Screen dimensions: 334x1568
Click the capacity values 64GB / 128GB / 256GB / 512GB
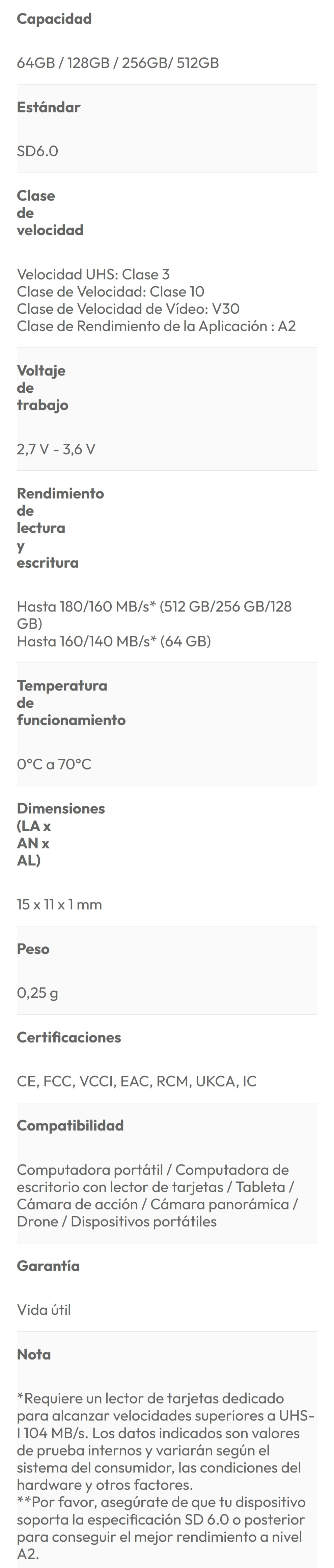point(117,63)
